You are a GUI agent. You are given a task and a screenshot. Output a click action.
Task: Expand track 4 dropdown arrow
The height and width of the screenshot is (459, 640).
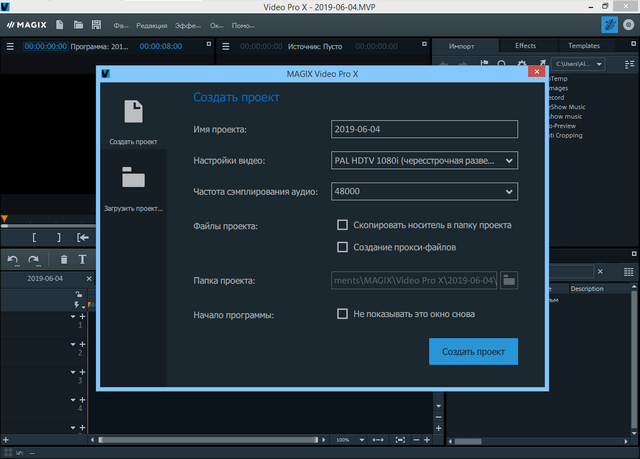point(73,400)
